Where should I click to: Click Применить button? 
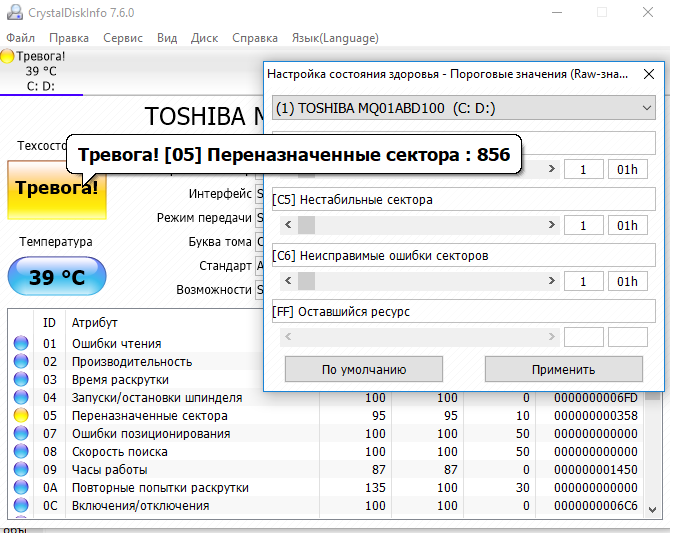click(563, 370)
